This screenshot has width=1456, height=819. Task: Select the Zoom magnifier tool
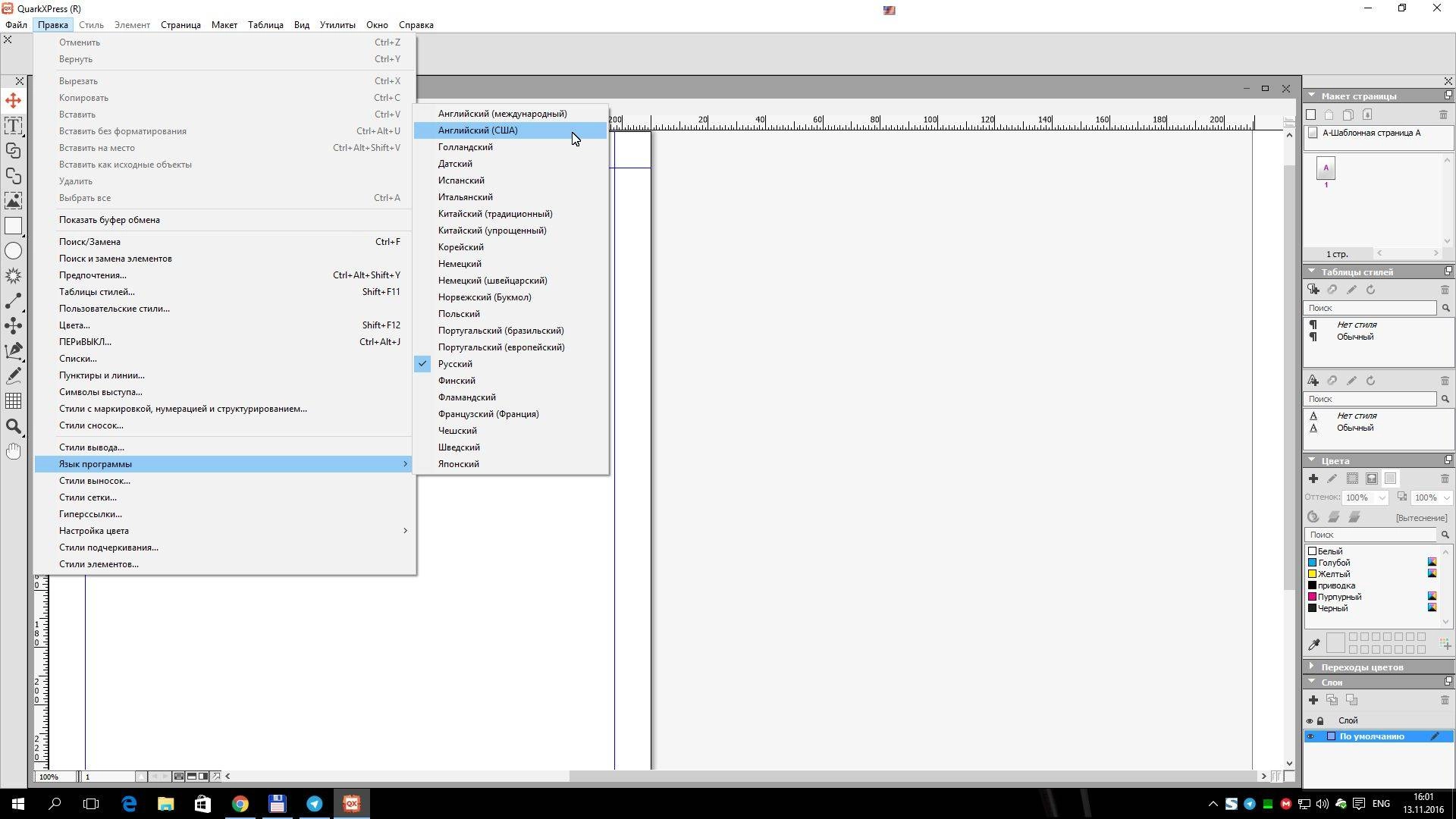tap(13, 426)
